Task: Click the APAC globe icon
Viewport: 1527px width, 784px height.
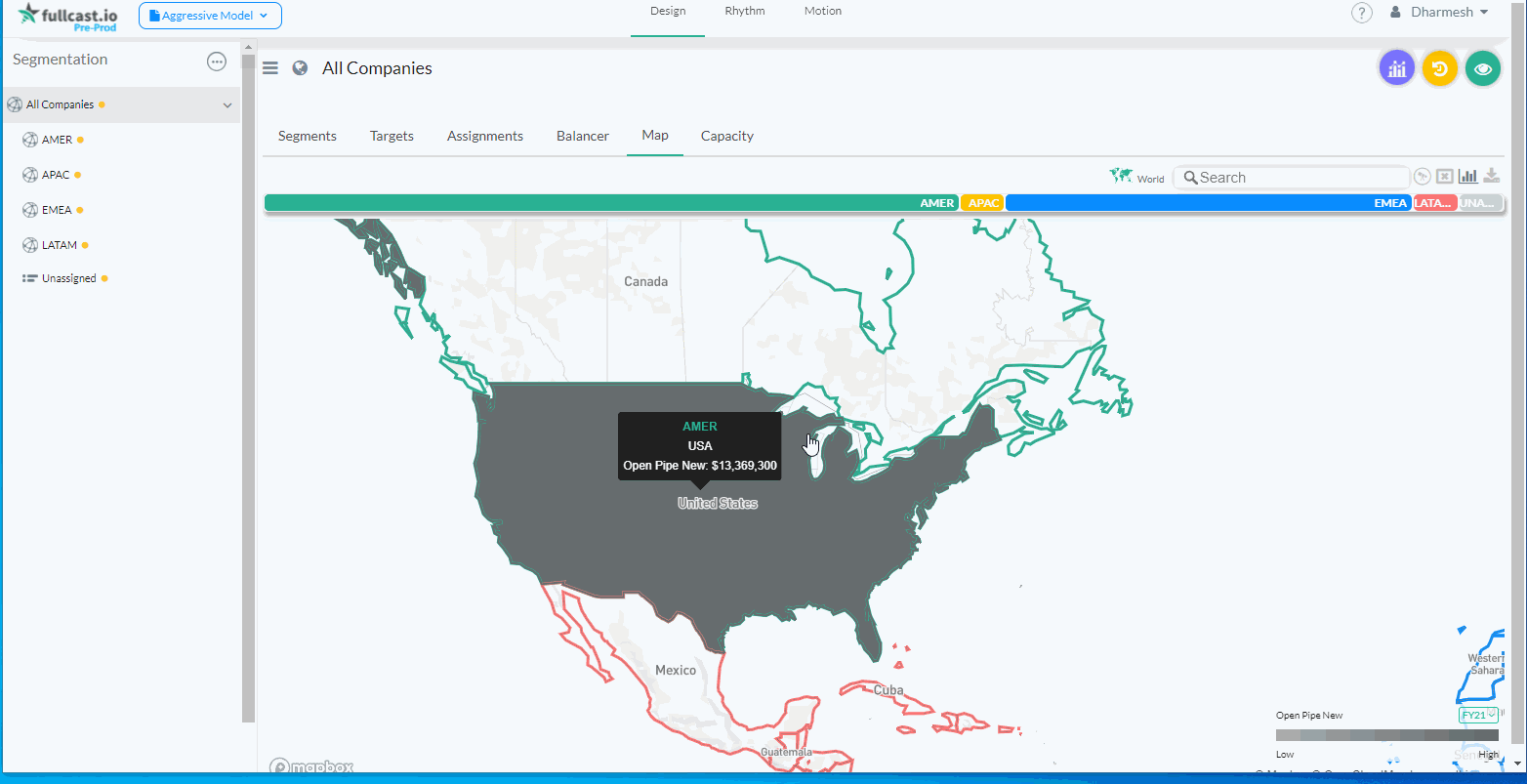Action: 29,175
